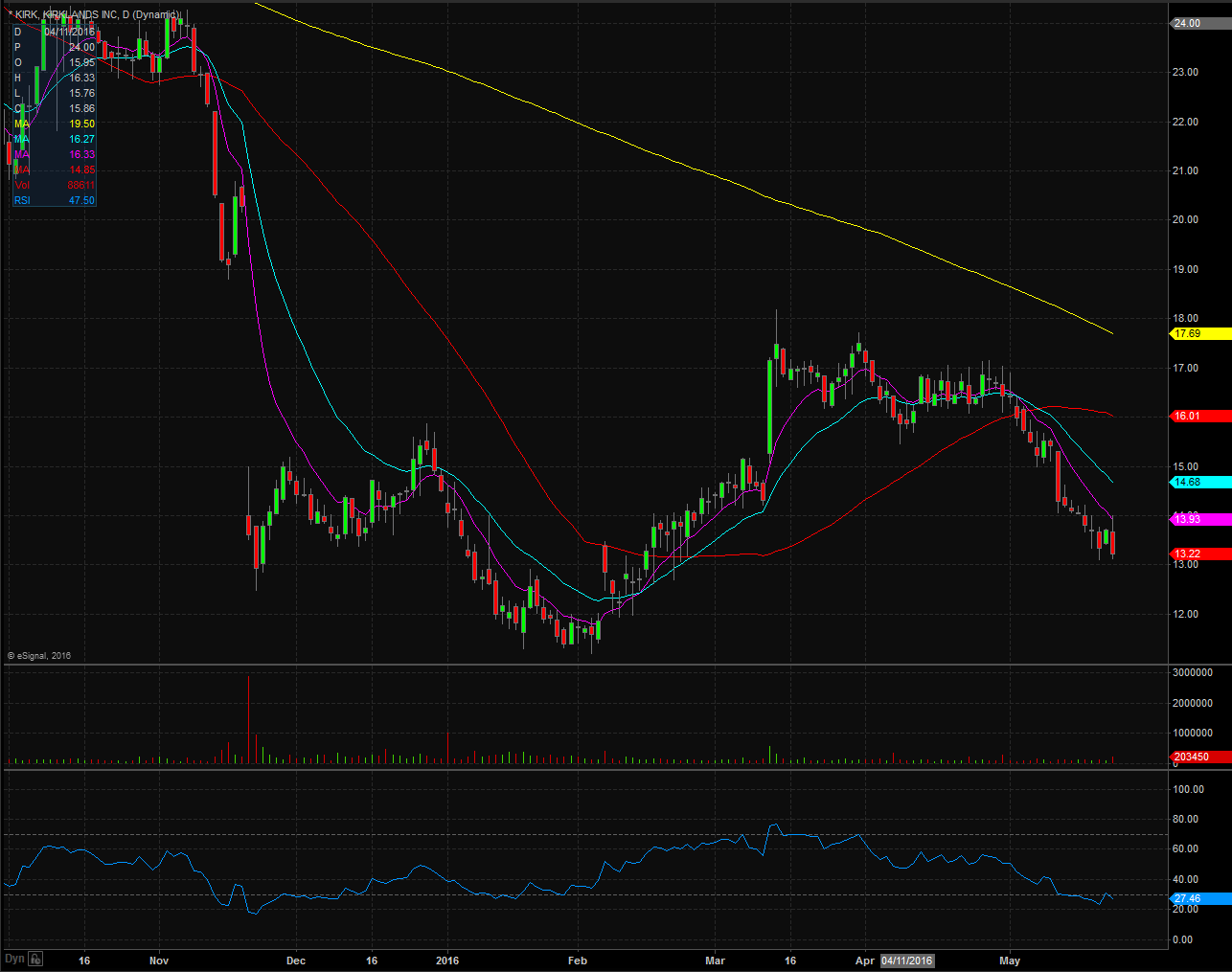The width and height of the screenshot is (1232, 972).
Task: Click the magenta 13.93 moving average price tag
Action: 1201,519
